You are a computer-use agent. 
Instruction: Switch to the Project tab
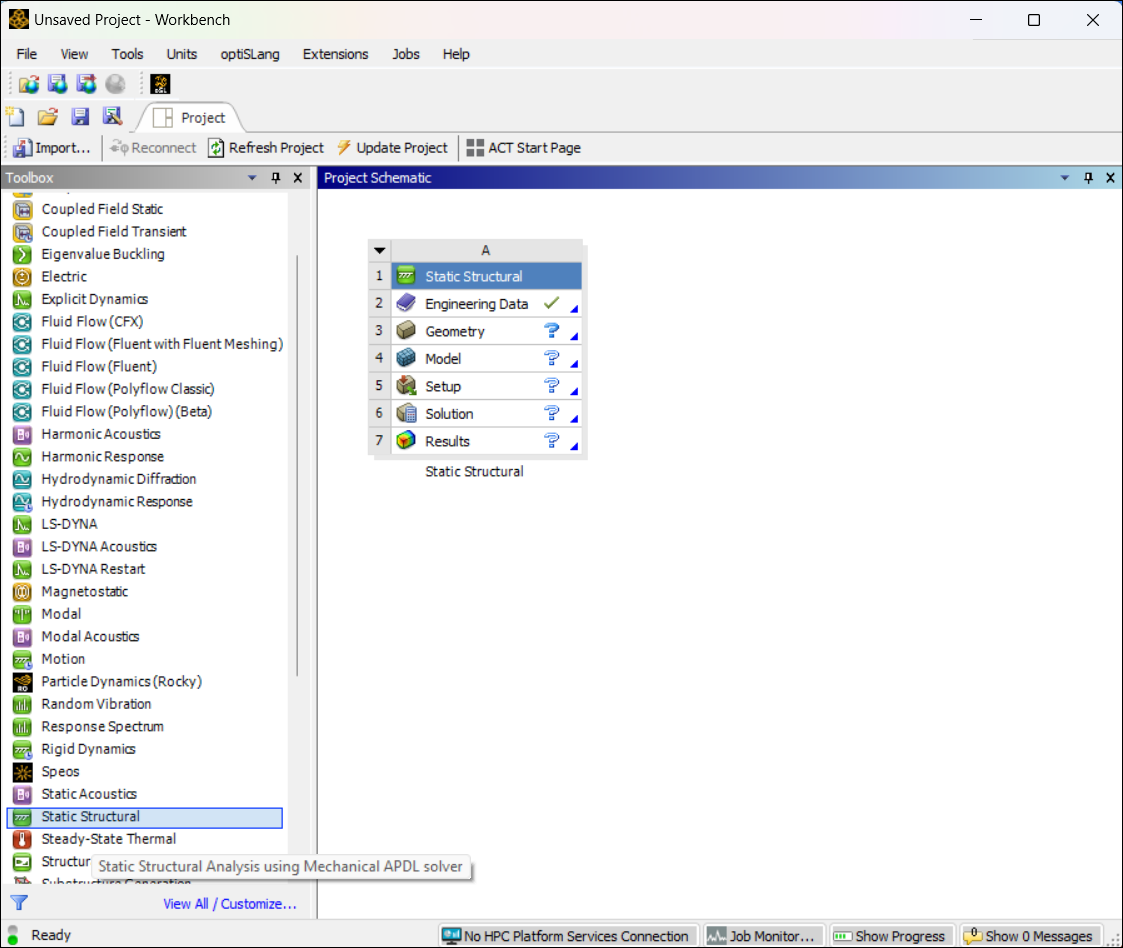click(x=191, y=118)
